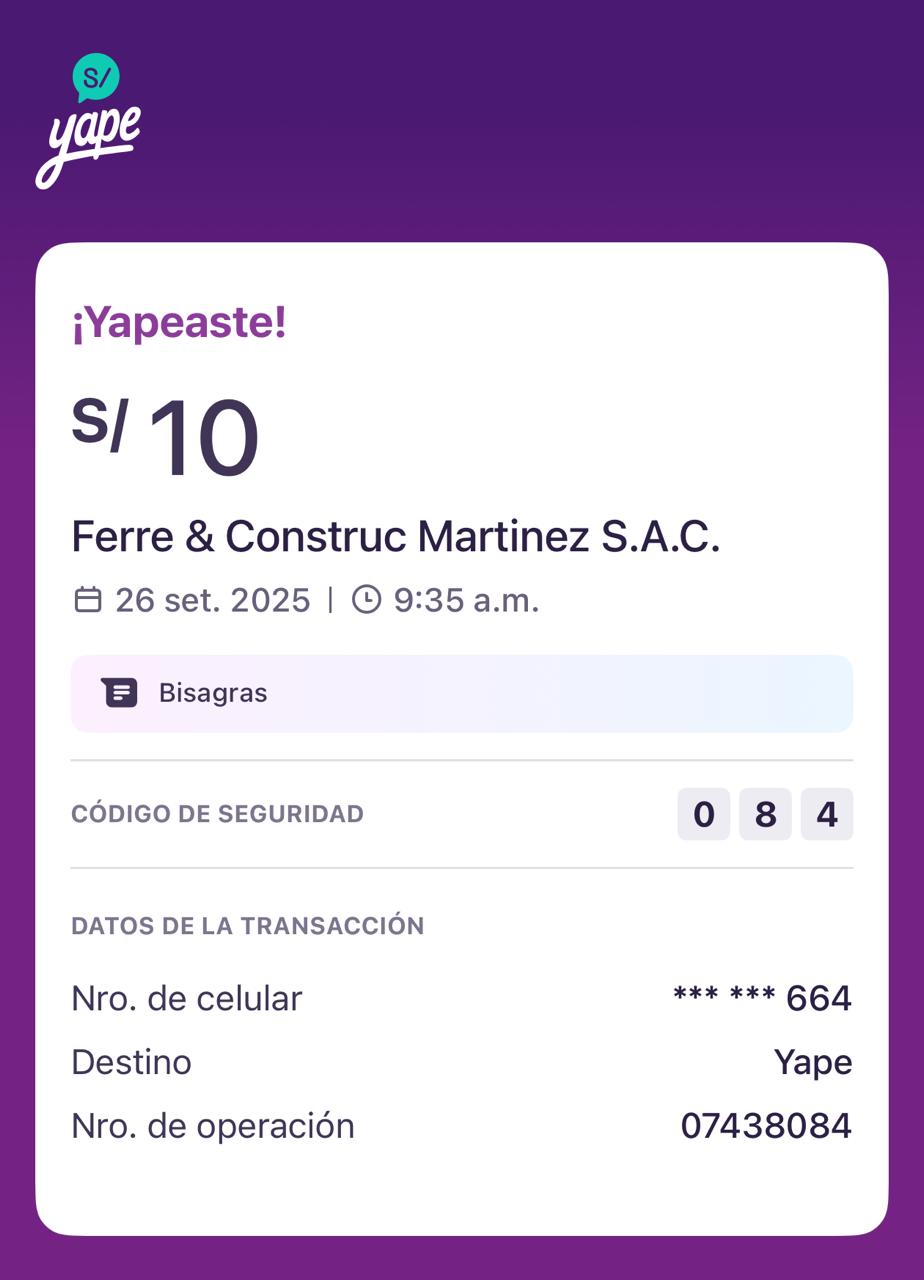Click the teal S/ speech bubble icon
Screen dimensions: 924x1280
[x=96, y=78]
